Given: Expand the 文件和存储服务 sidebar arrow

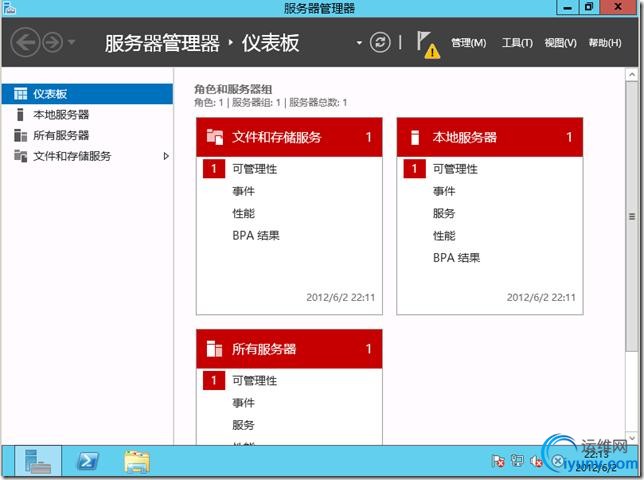Looking at the screenshot, I should click(166, 156).
